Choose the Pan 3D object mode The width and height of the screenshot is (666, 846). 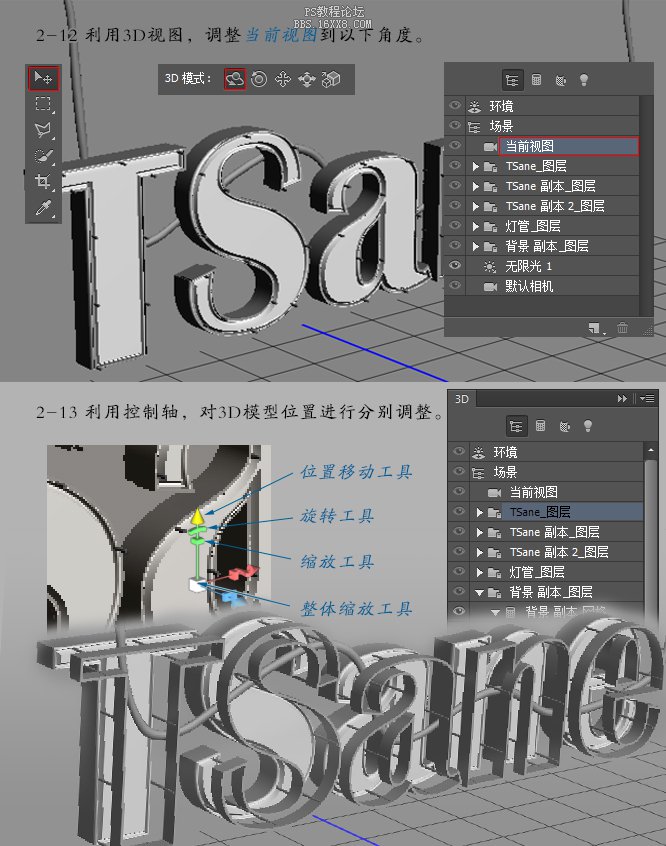[x=283, y=79]
